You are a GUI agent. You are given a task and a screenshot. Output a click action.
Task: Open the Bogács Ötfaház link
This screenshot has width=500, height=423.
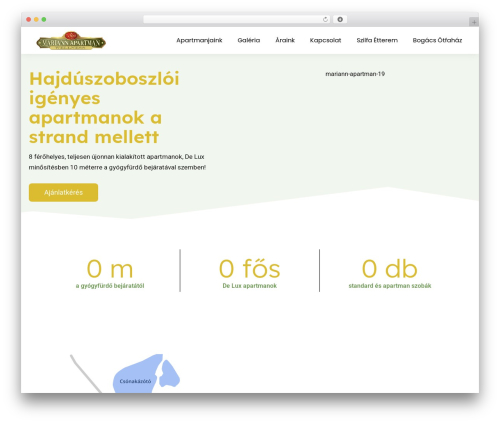pyautogui.click(x=437, y=40)
